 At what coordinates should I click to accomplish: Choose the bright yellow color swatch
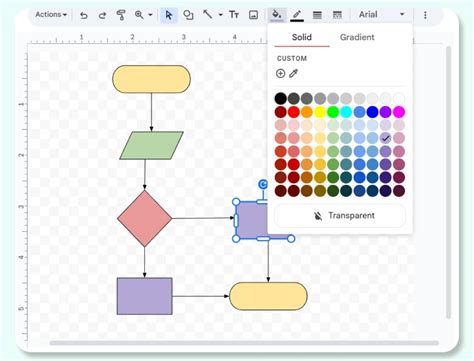[x=320, y=112]
